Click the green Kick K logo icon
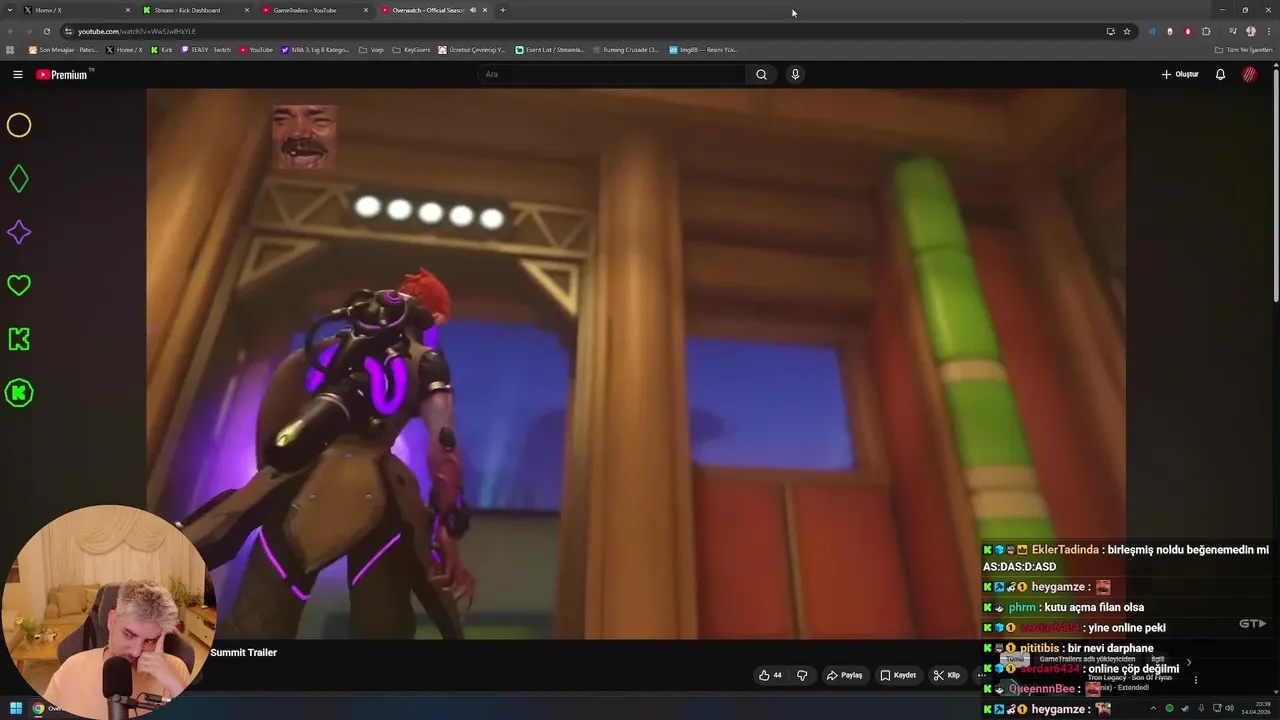 pos(19,339)
